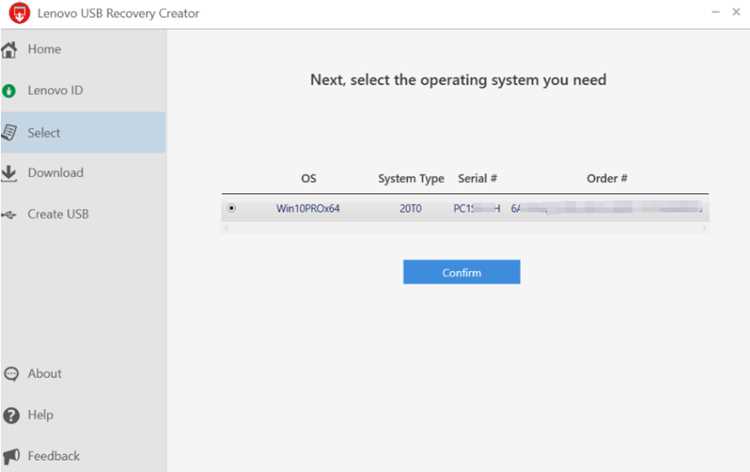Click the Order # column header

[x=607, y=178]
